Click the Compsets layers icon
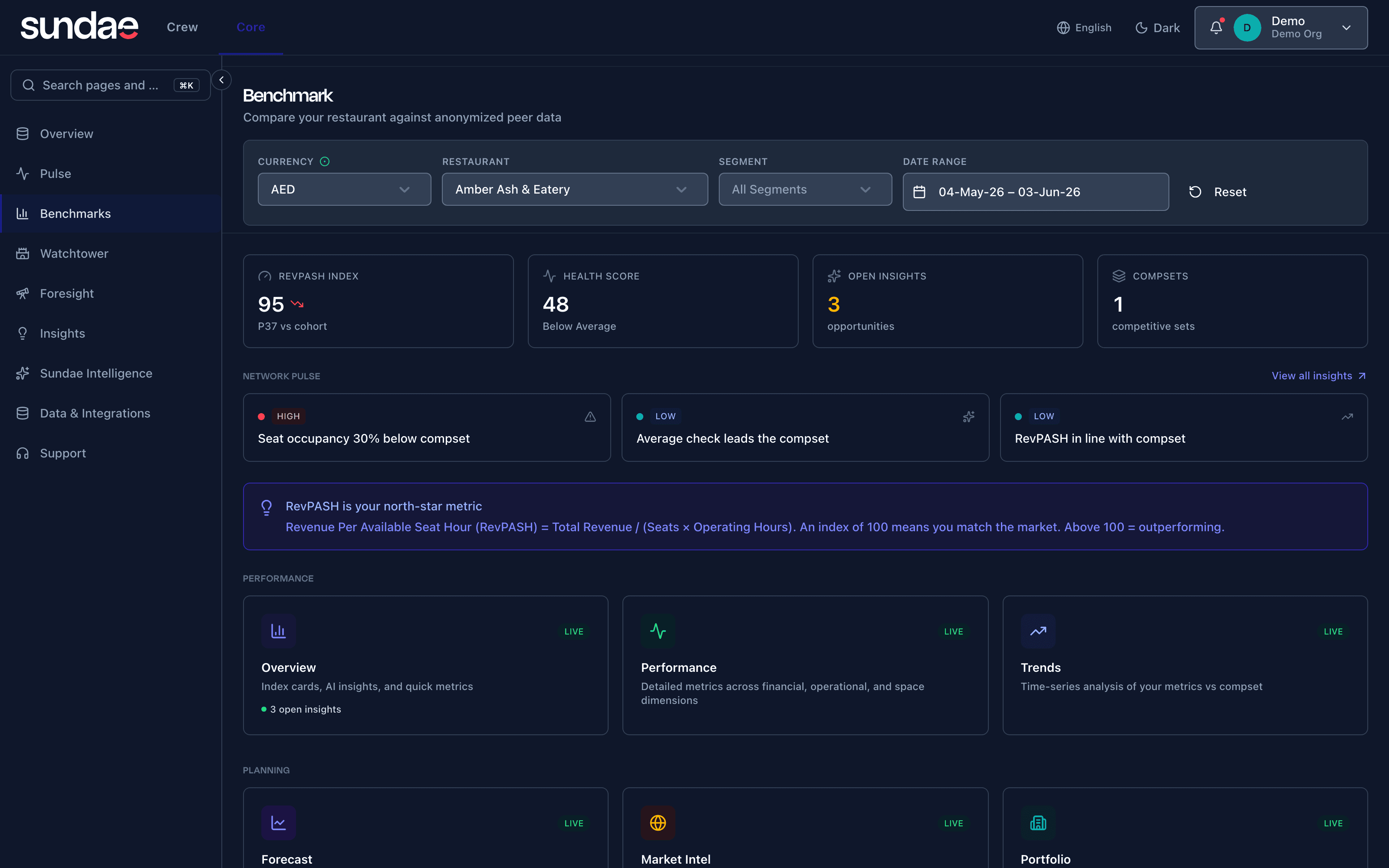The width and height of the screenshot is (1389, 868). pyautogui.click(x=1119, y=276)
